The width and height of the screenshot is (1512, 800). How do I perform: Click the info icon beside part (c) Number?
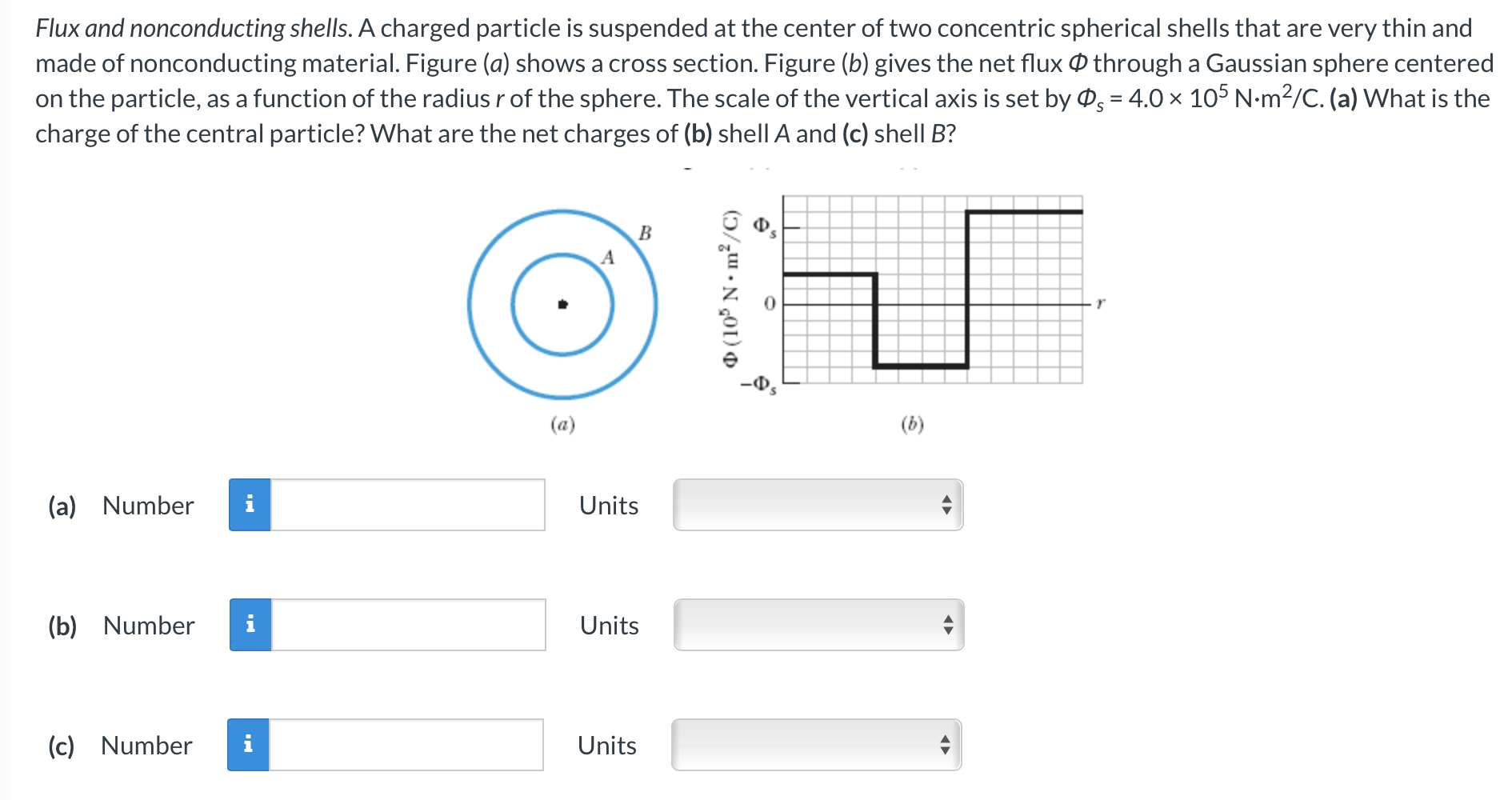[x=251, y=746]
